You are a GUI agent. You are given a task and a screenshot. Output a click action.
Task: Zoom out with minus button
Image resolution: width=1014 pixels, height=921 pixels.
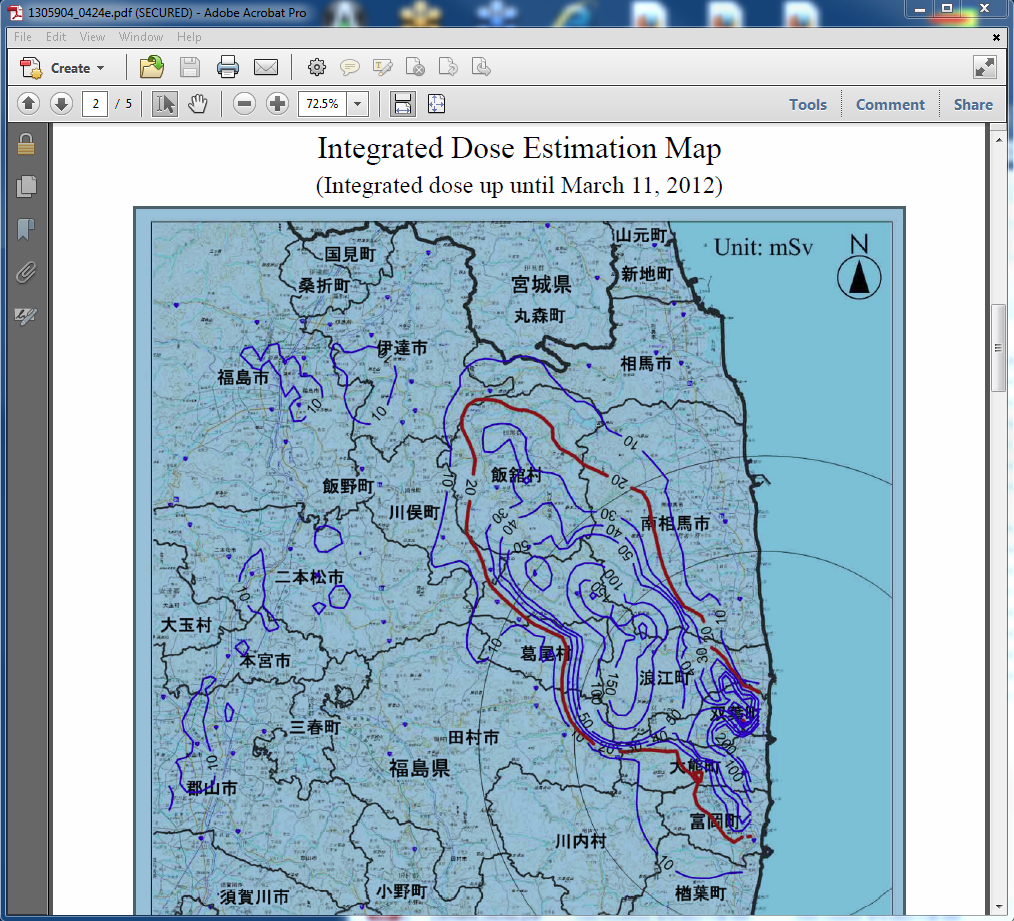pyautogui.click(x=244, y=103)
